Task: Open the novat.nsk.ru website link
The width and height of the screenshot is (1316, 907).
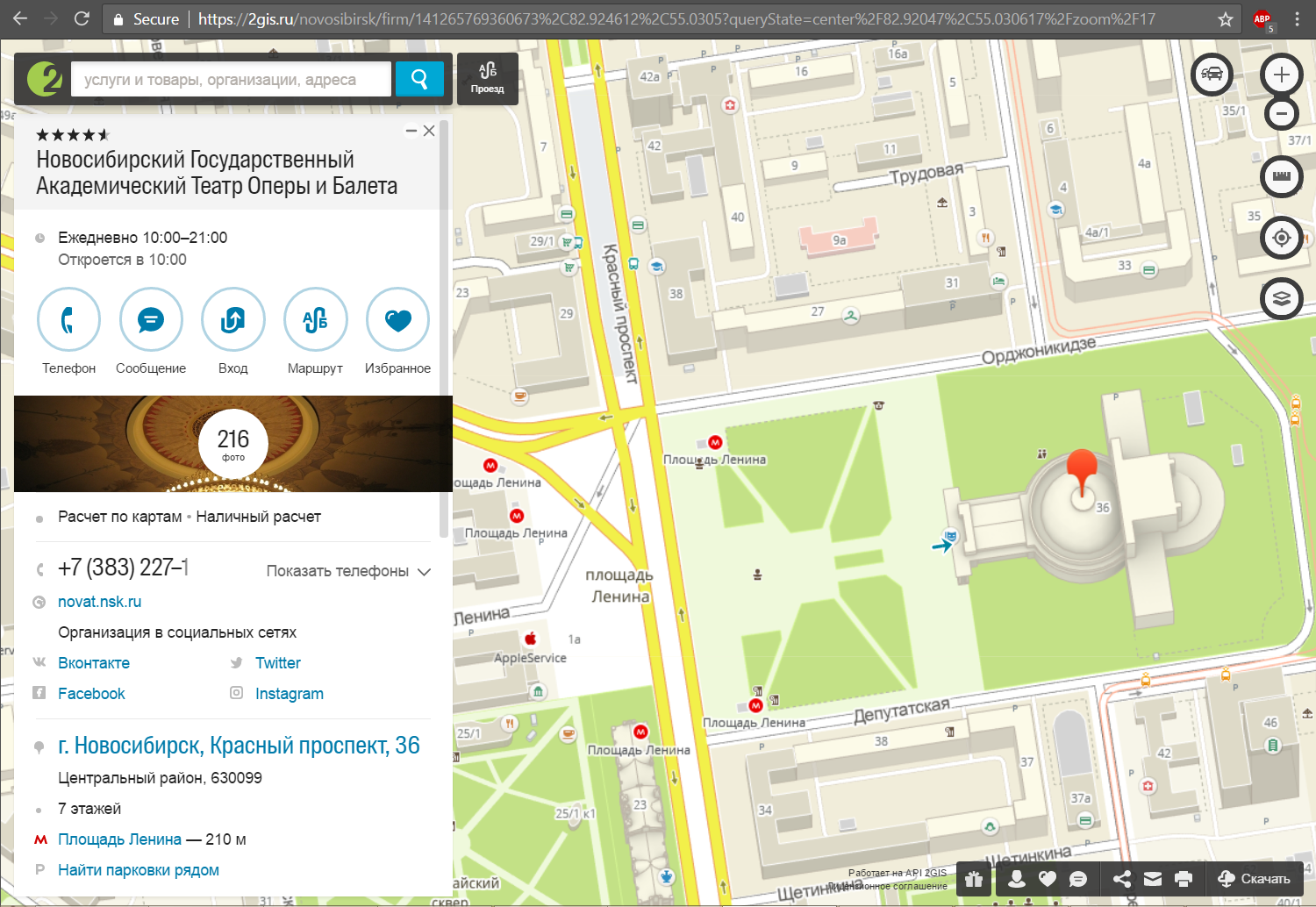Action: [99, 602]
